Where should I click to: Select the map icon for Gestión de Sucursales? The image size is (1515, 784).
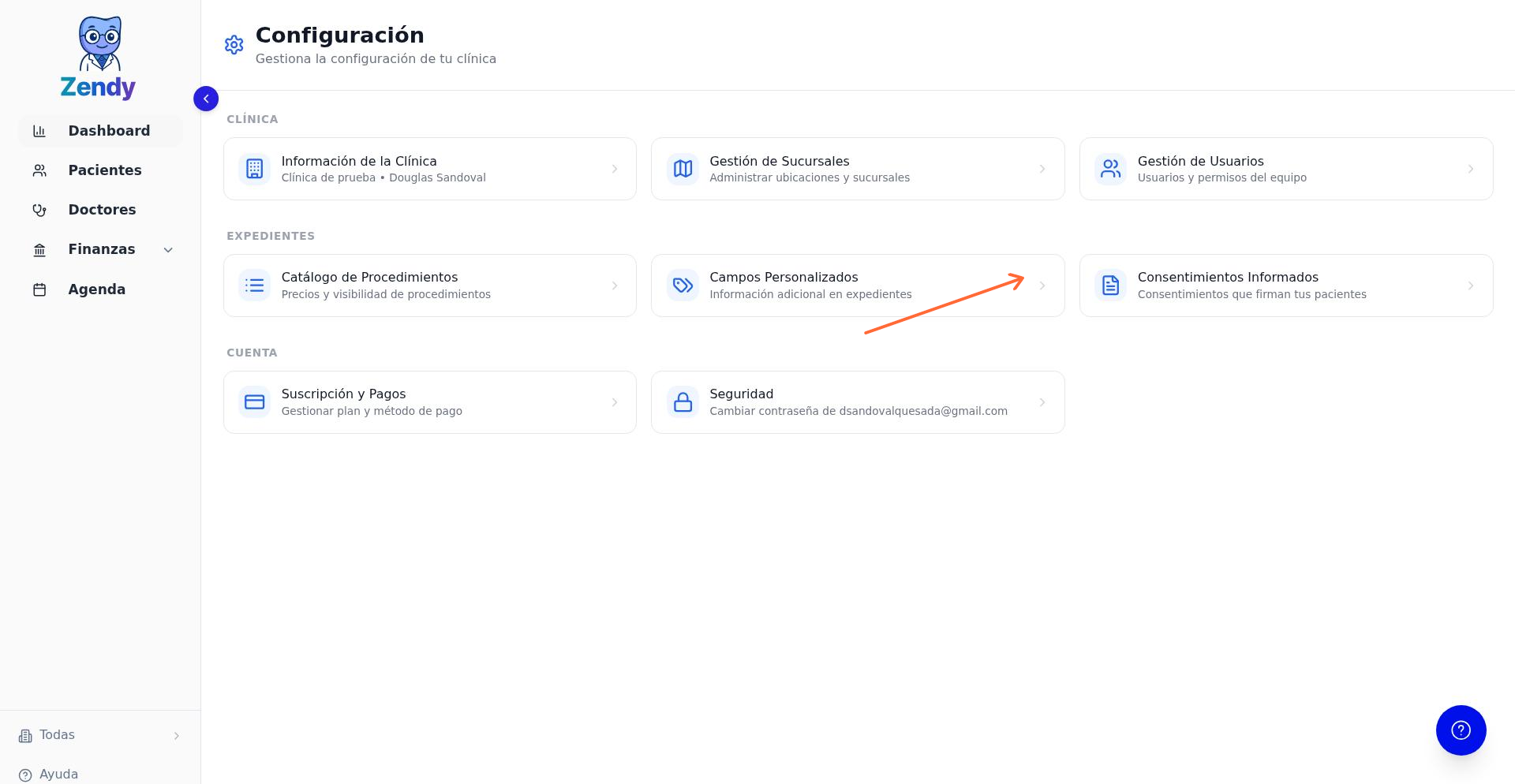point(683,168)
